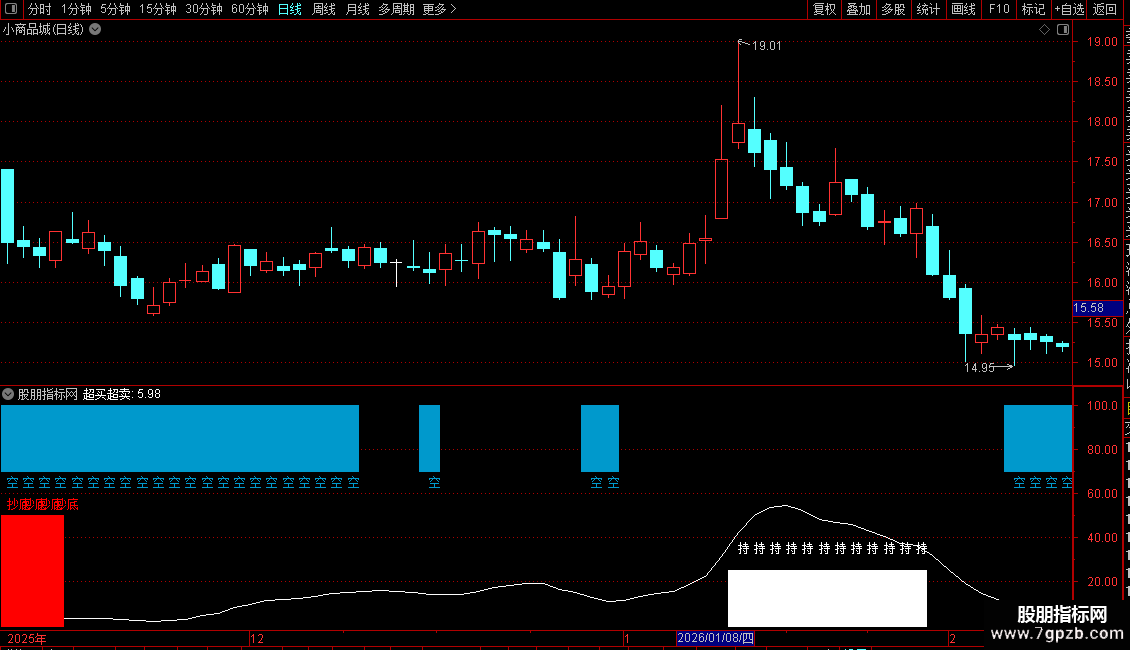The image size is (1130, 650).
Task: Click the 12 month marker on time axis
Action: tap(257, 638)
